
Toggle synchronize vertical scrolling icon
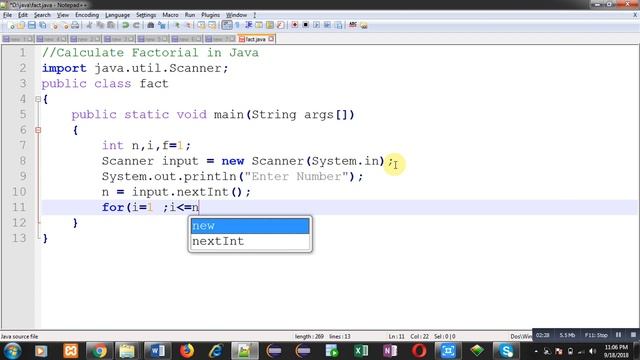[x=202, y=25]
